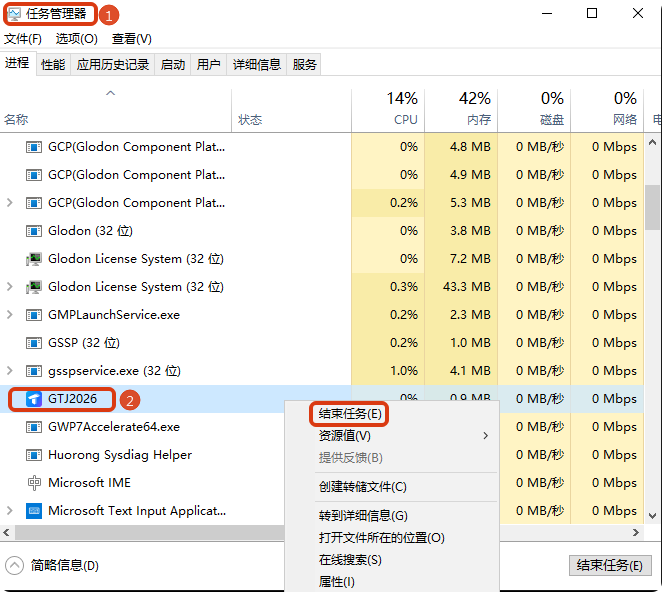Image resolution: width=662 pixels, height=592 pixels.
Task: Switch to the 用户 tab
Action: tap(209, 65)
